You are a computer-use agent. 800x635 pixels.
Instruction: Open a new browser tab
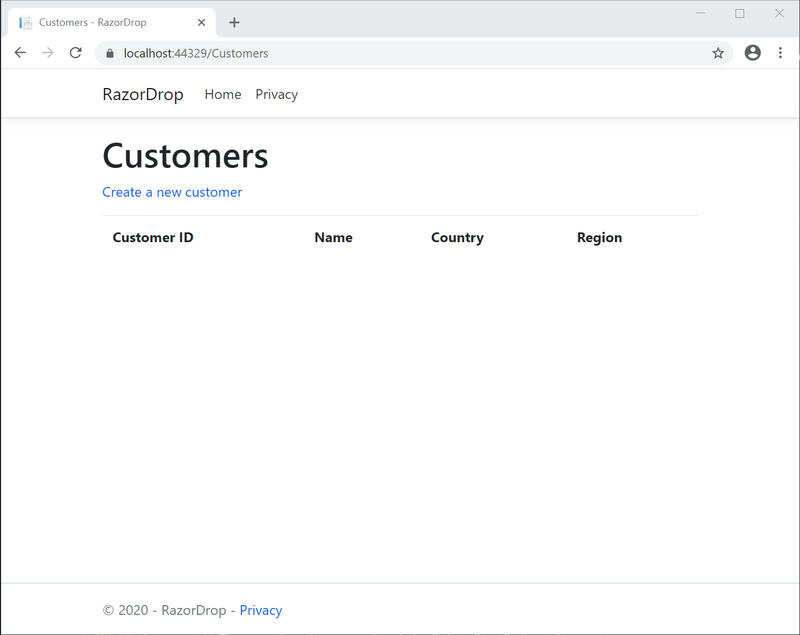tap(234, 22)
